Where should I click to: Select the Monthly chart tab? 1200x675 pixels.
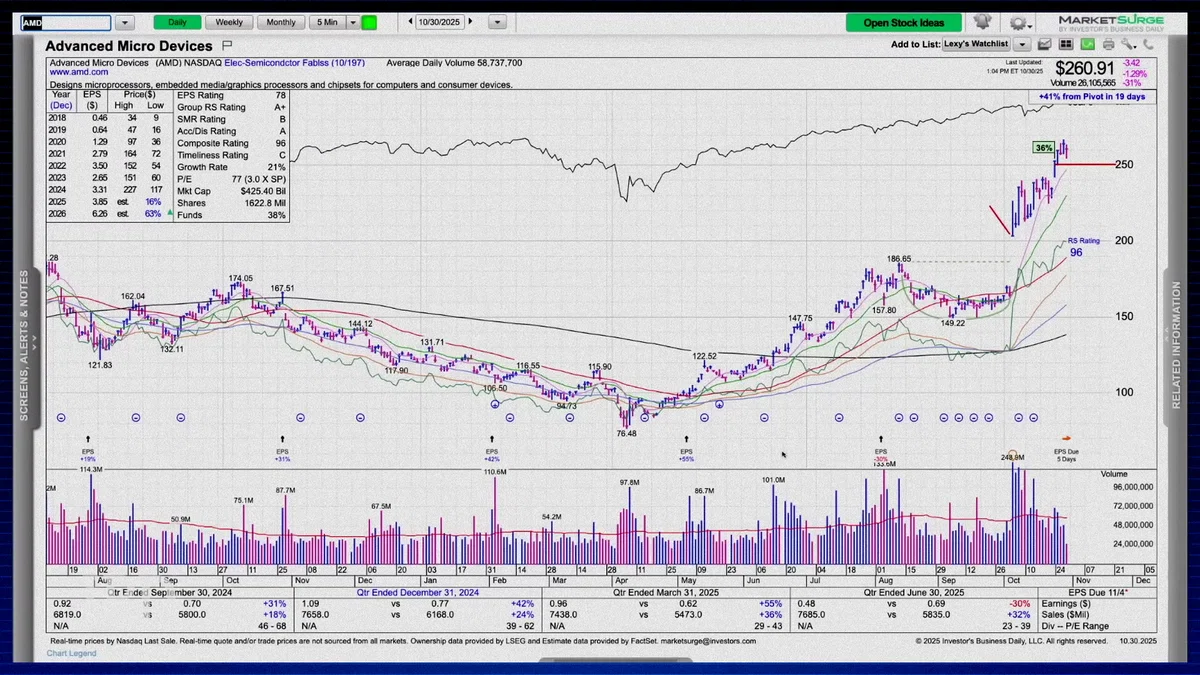281,22
